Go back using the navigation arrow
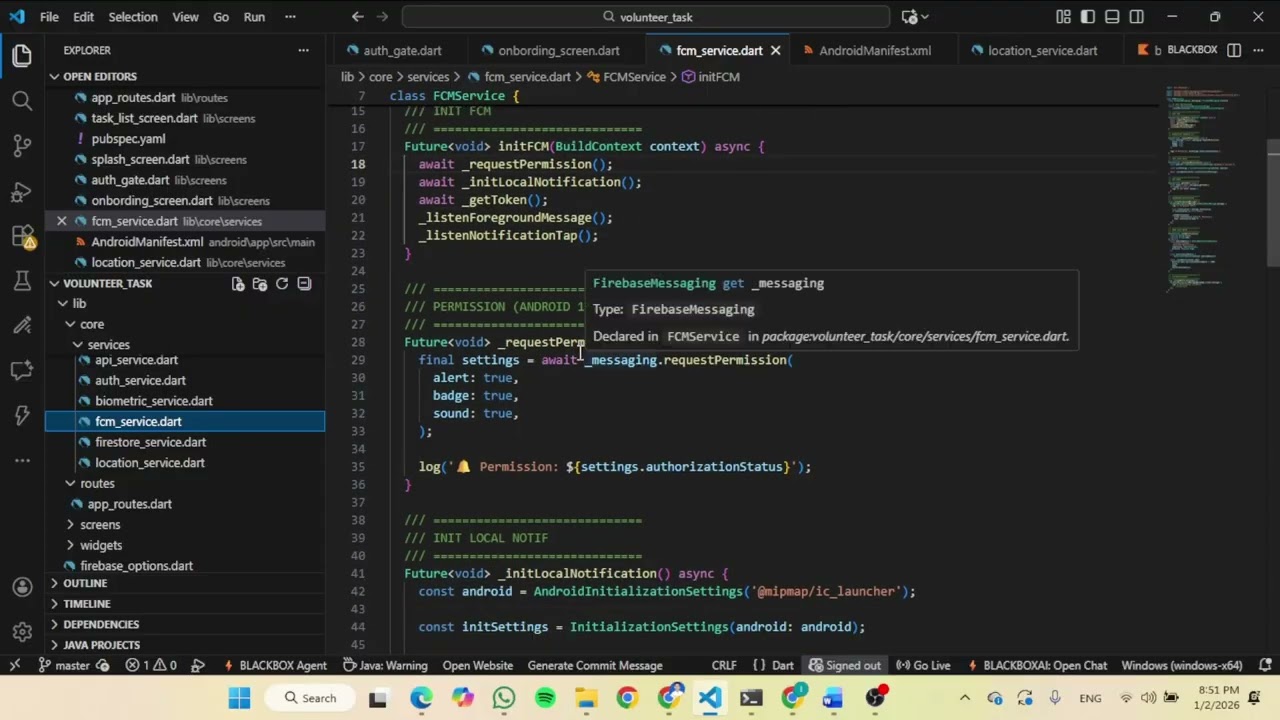Image resolution: width=1280 pixels, height=720 pixels. click(x=358, y=17)
